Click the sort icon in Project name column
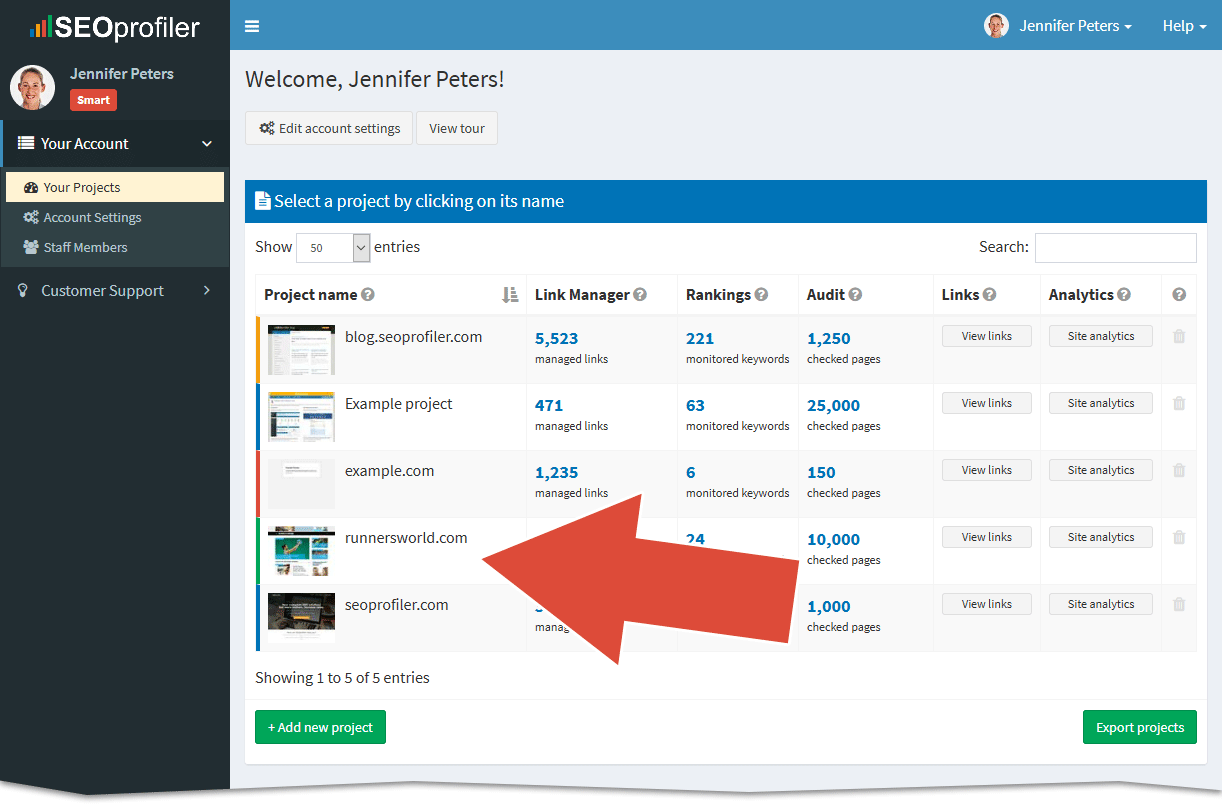The height and width of the screenshot is (806, 1222). tap(510, 295)
